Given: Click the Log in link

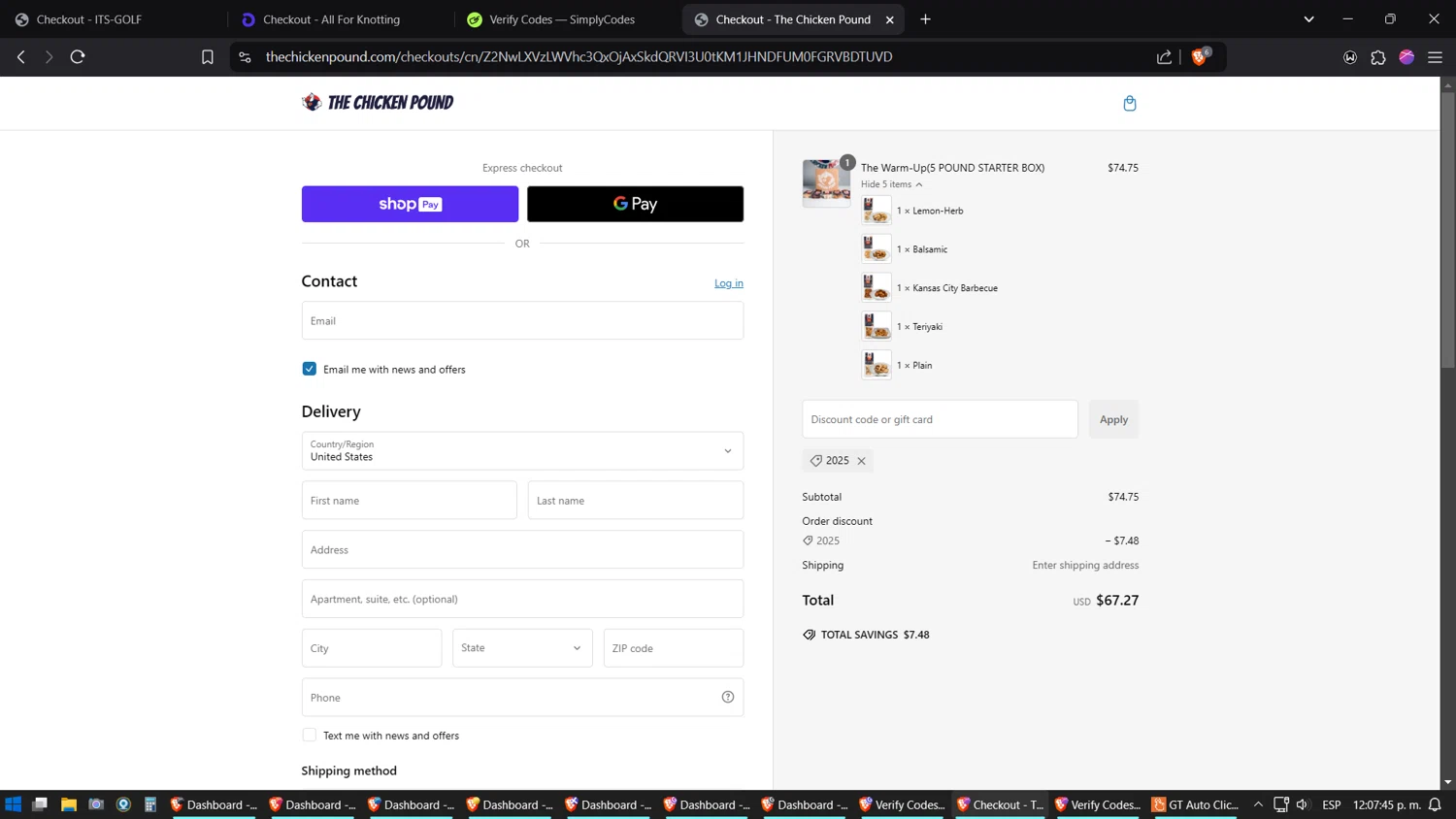Looking at the screenshot, I should (x=728, y=283).
